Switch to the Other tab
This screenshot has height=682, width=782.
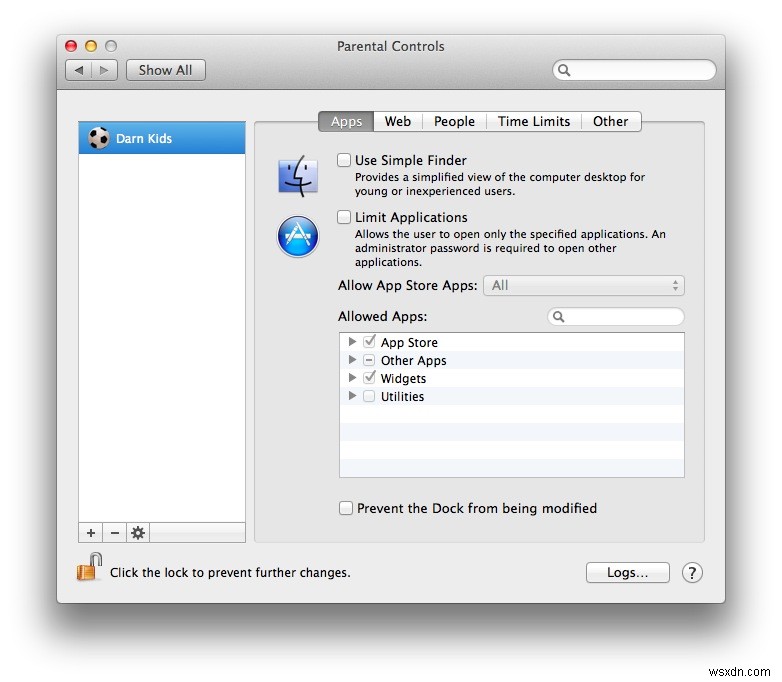610,121
